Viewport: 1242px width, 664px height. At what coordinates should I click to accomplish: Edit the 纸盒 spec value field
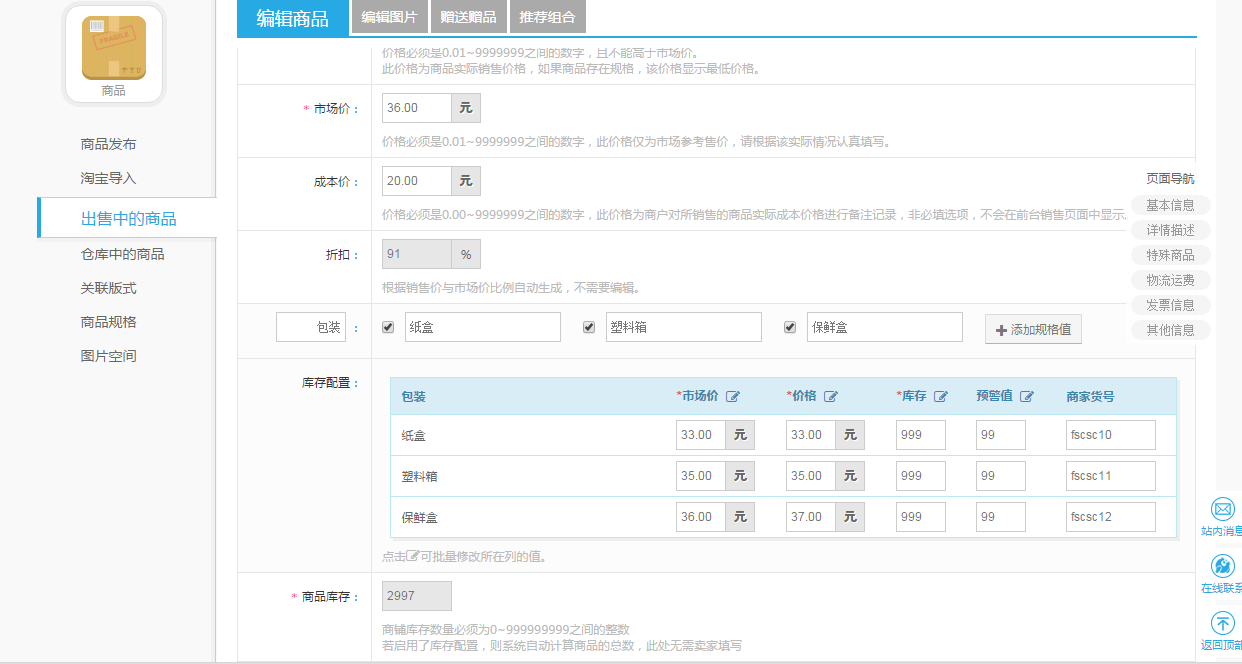coord(483,327)
